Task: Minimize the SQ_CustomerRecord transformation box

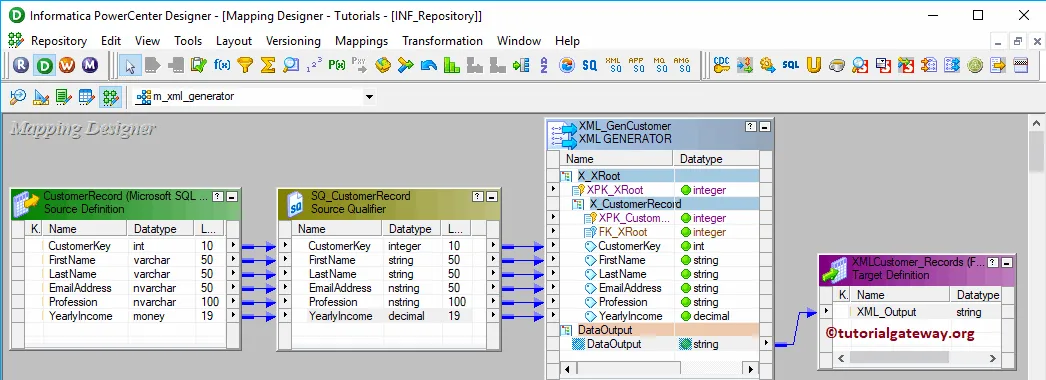Action: coord(492,197)
